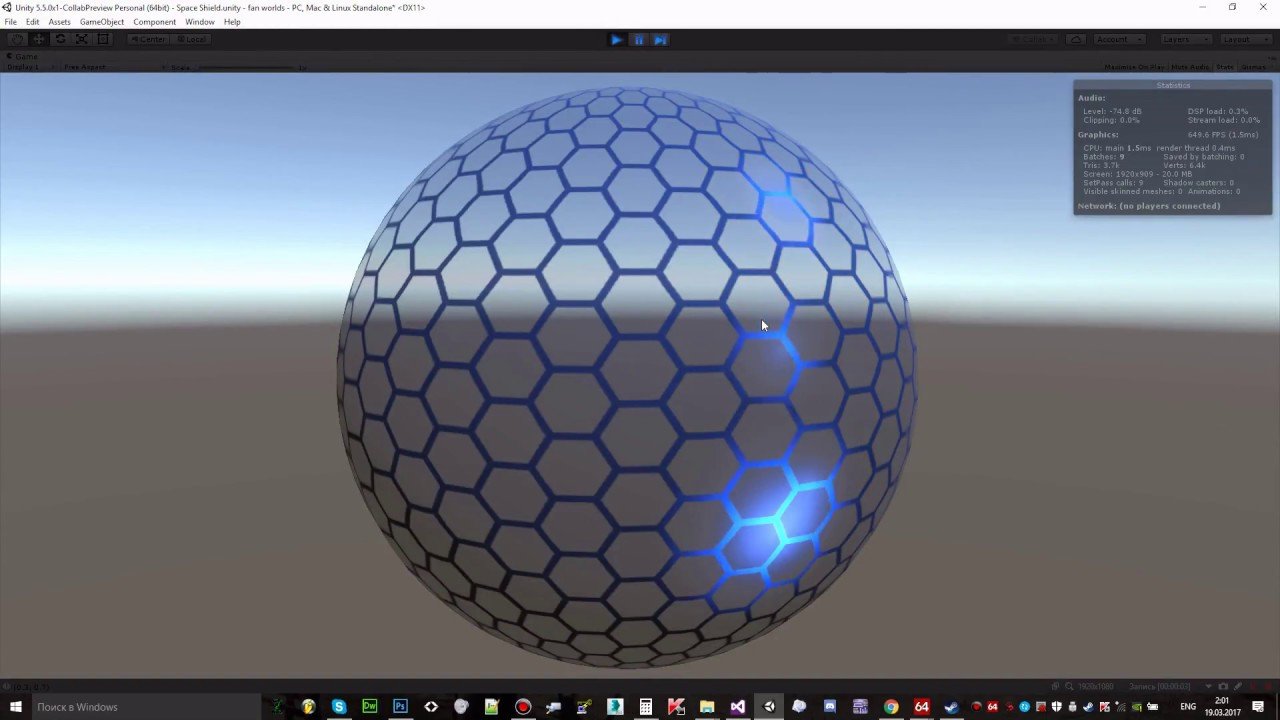Screen dimensions: 1280x720
Task: Toggle Mute Audio in Game view
Action: 1189,67
